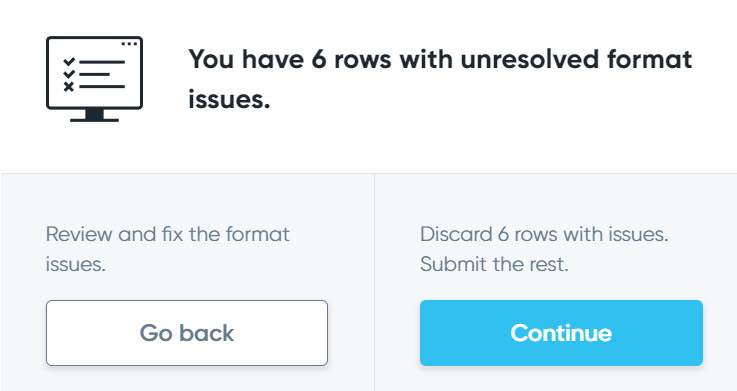Click the short middle line in checklist icon

coord(94,74)
